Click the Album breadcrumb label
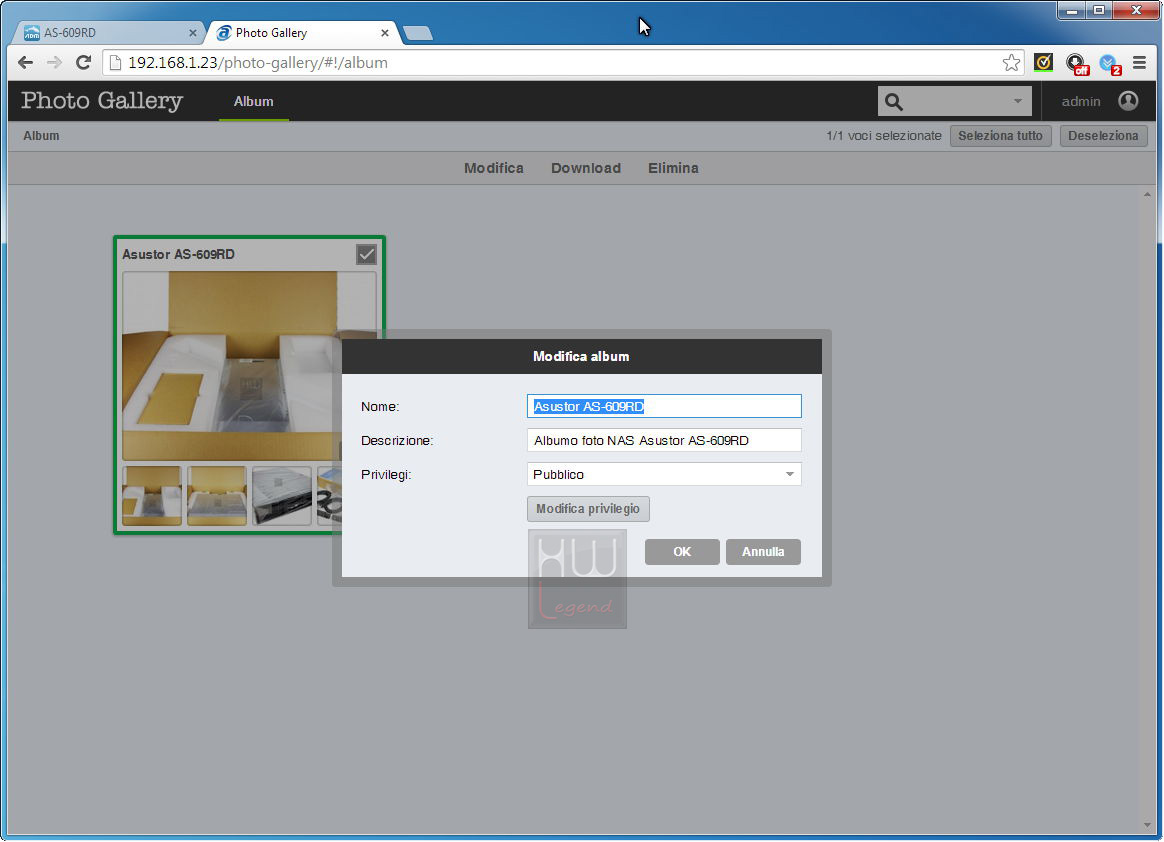Image resolution: width=1164 pixels, height=842 pixels. pos(41,136)
